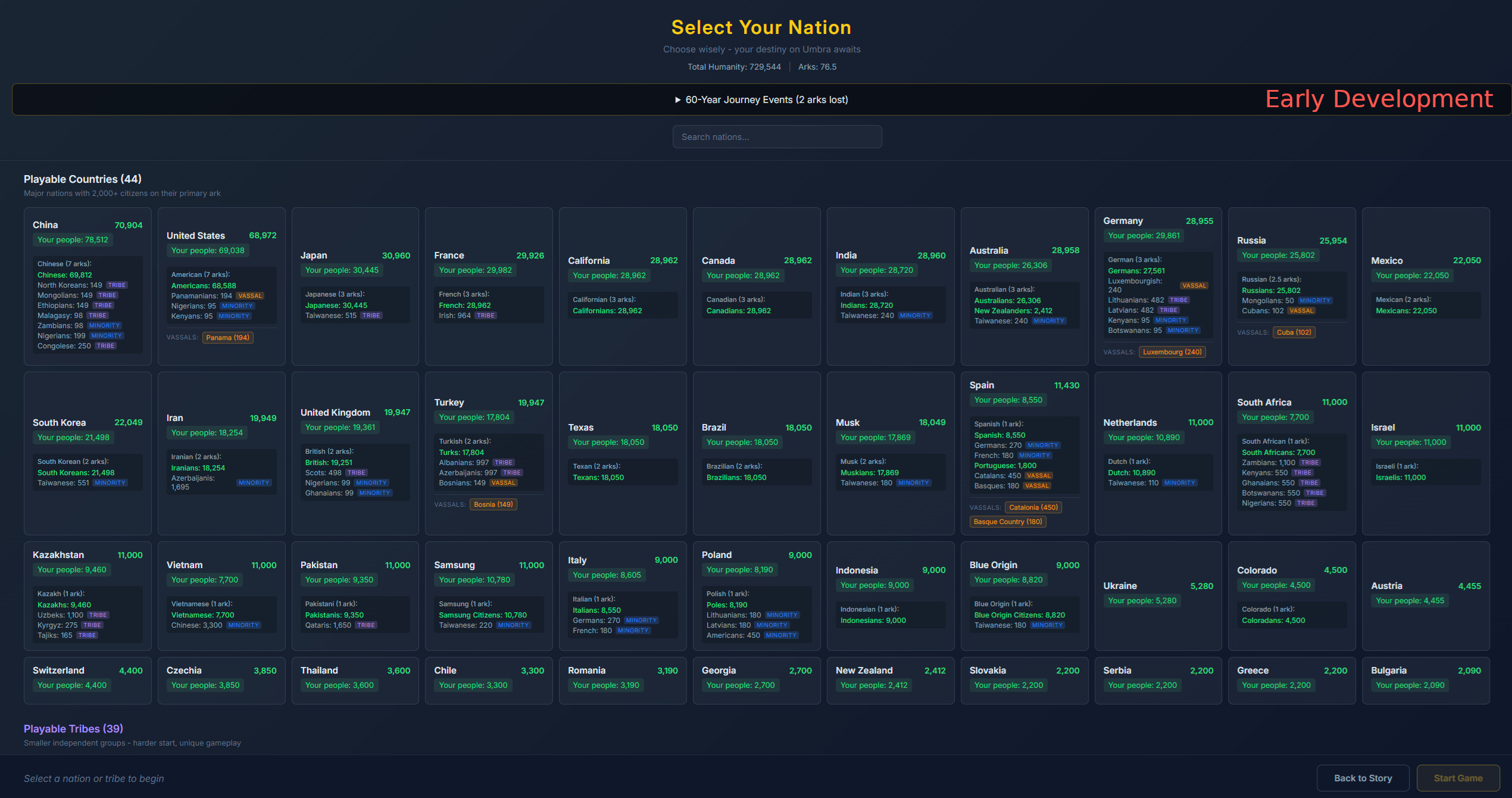Choose the Blue Origin card

pyautogui.click(x=1024, y=596)
